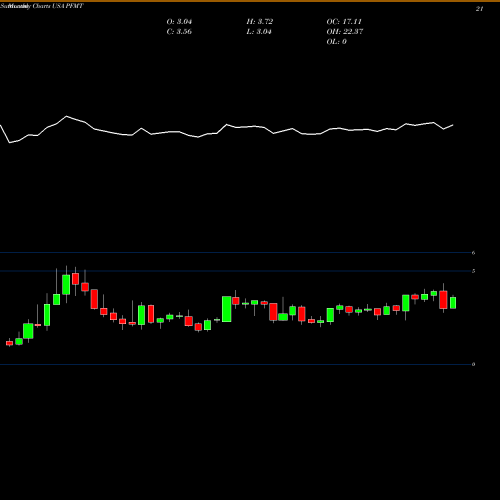Click the '21' label in top corner
This screenshot has width=500, height=500.
pyautogui.click(x=479, y=9)
